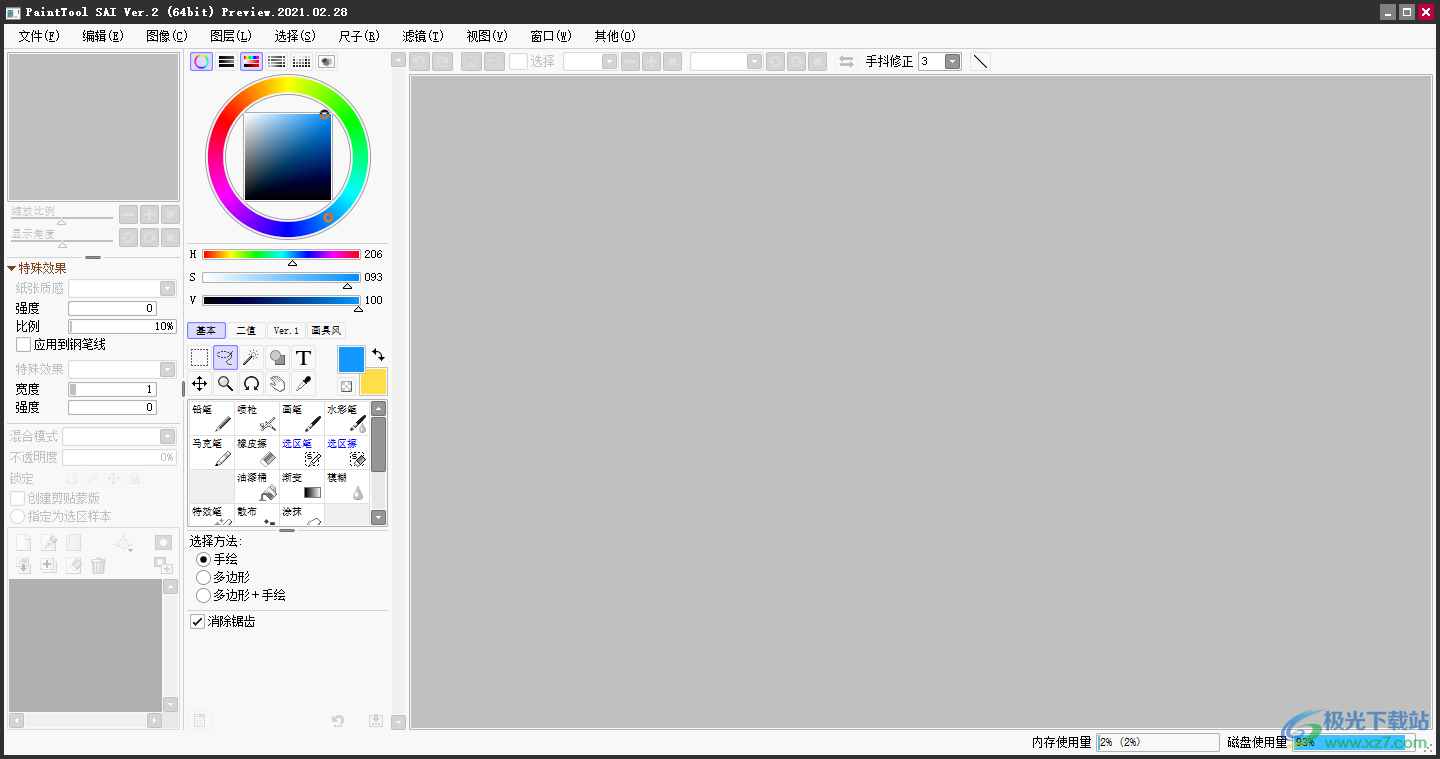Screen dimensions: 1440x759
Task: Select the magic wand tool
Action: click(252, 357)
